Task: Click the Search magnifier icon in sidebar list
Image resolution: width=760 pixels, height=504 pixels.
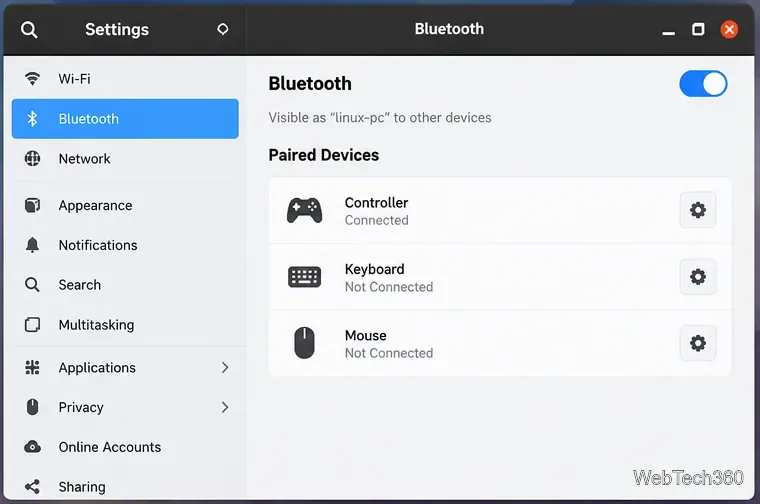Action: pos(32,284)
